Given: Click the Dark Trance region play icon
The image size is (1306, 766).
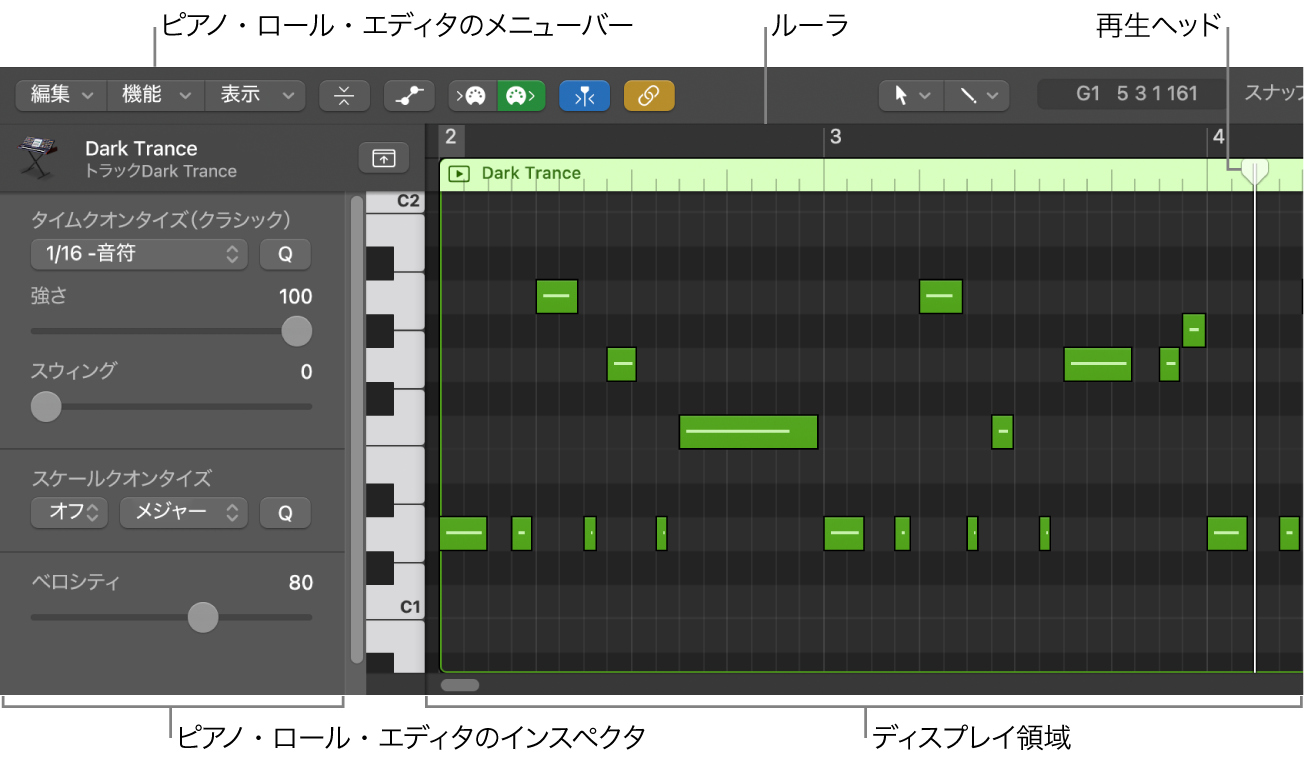Looking at the screenshot, I should pos(458,173).
